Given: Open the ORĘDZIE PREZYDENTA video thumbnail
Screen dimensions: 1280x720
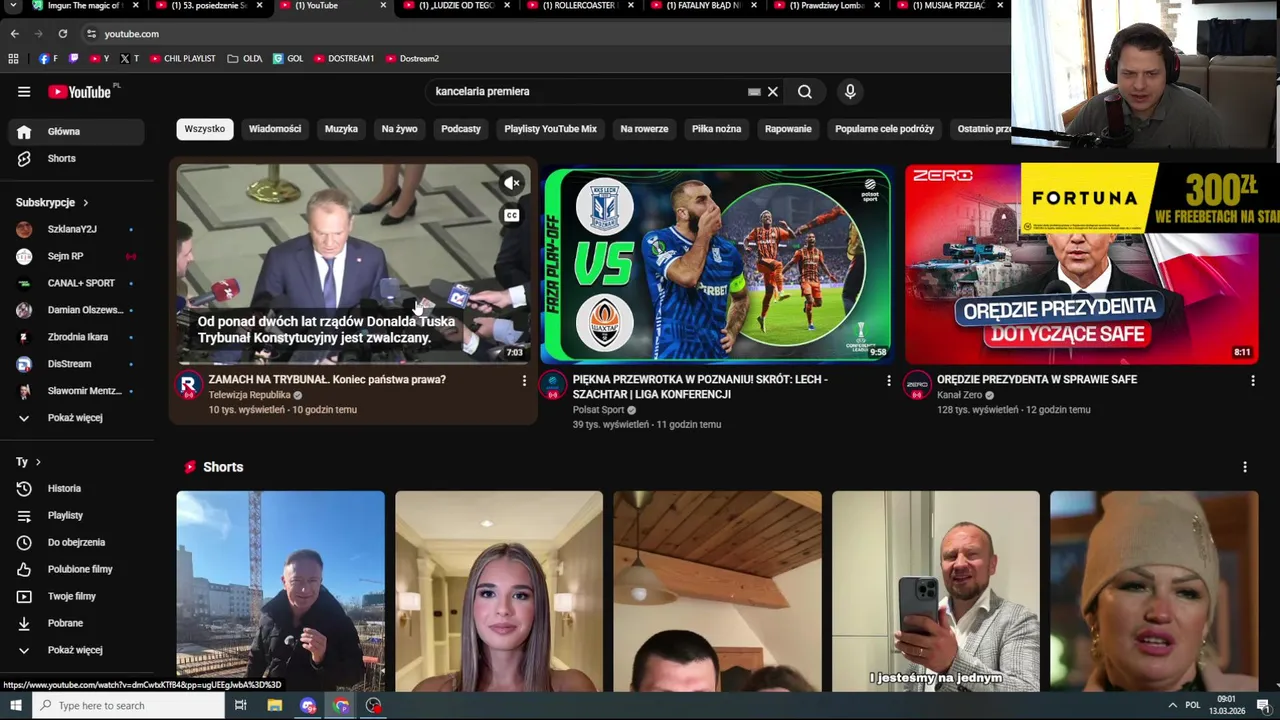Looking at the screenshot, I should (1082, 265).
